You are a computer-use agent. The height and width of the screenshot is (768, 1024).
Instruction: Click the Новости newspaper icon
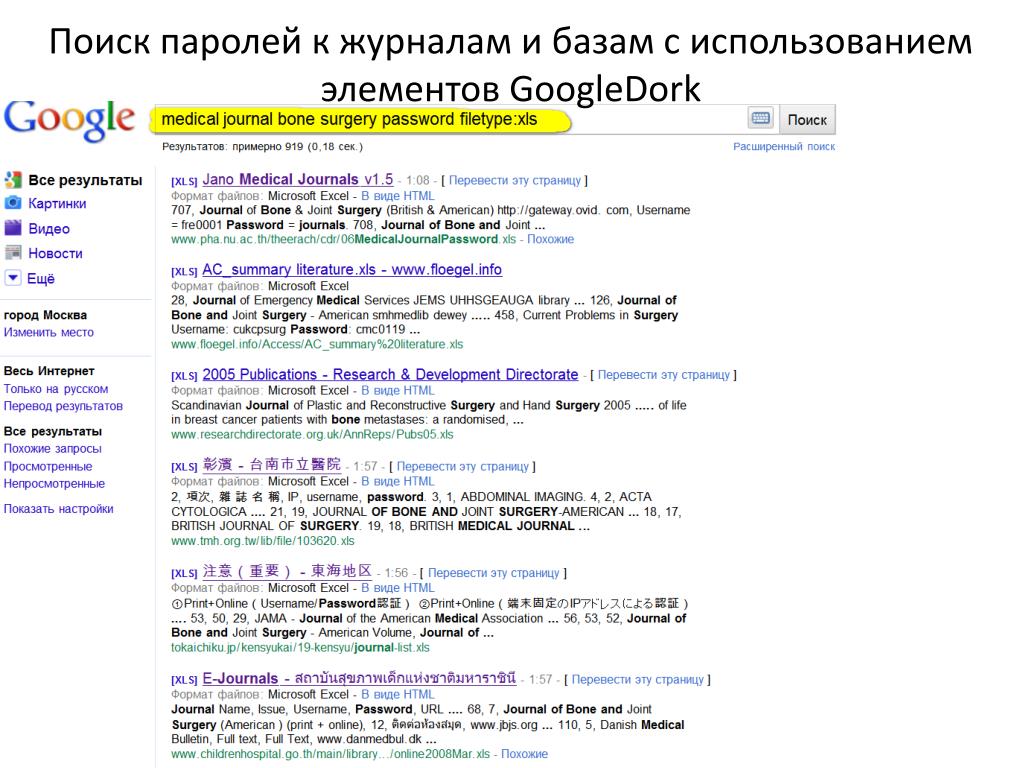click(12, 253)
